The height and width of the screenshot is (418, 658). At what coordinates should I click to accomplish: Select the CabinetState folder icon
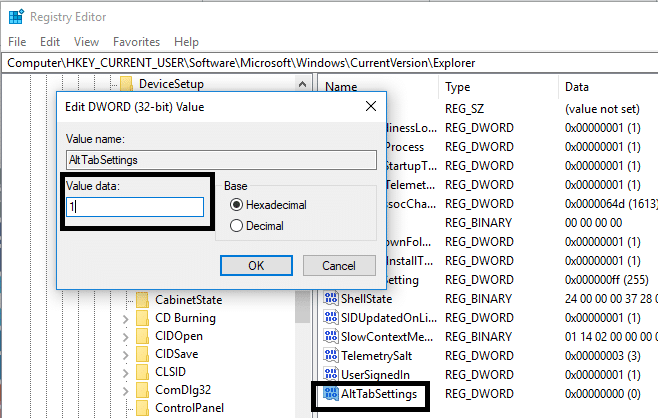(x=142, y=300)
